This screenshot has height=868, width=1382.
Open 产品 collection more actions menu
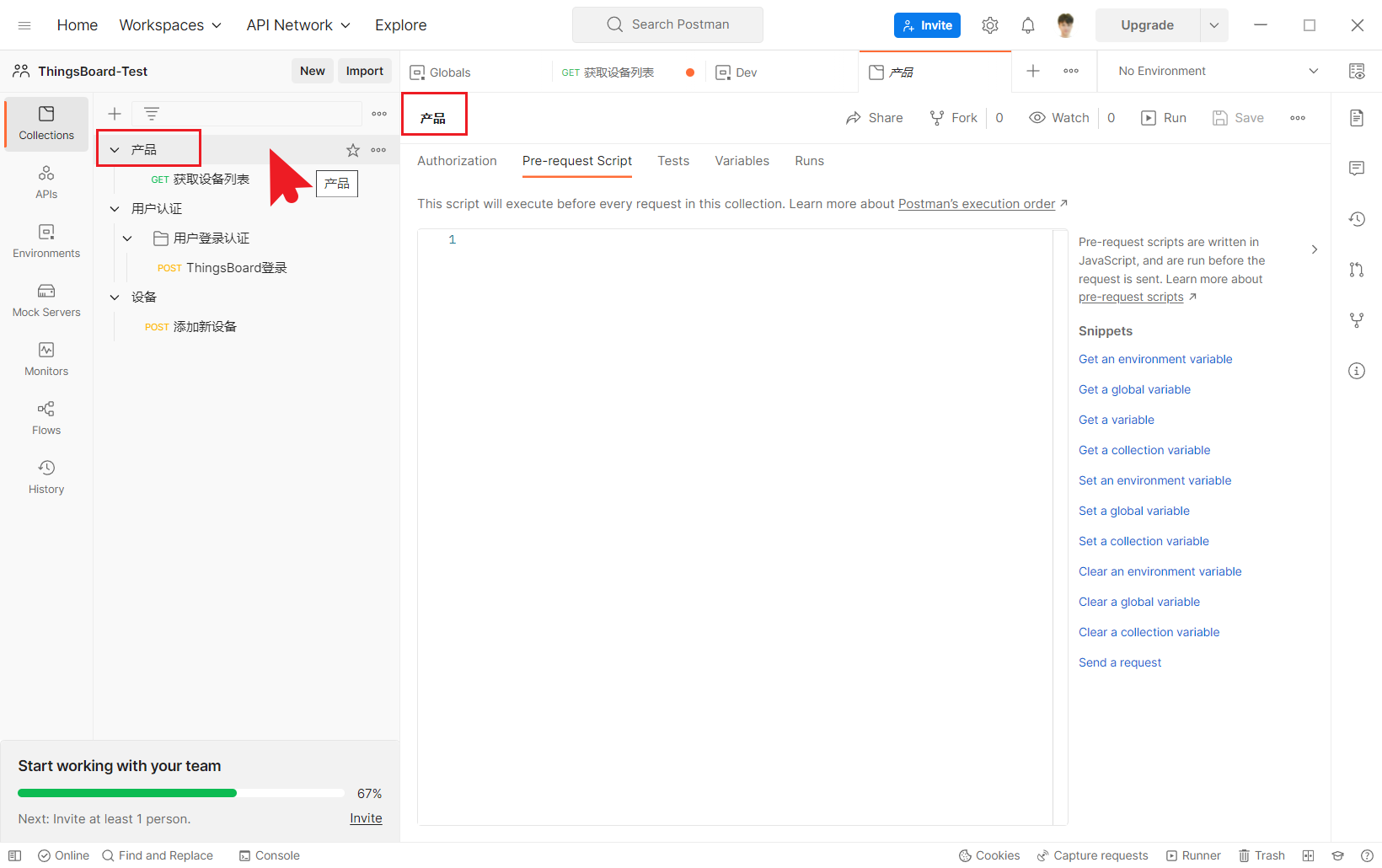pyautogui.click(x=378, y=150)
